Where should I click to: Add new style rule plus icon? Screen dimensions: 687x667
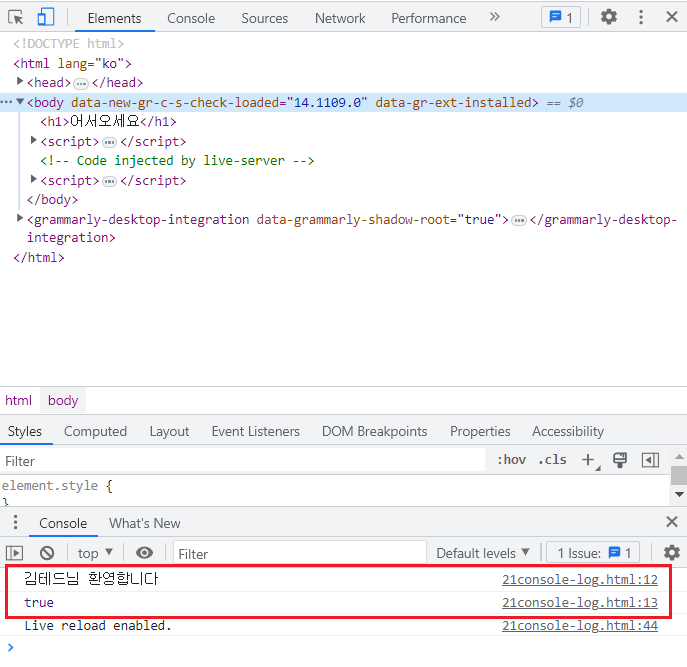(588, 460)
